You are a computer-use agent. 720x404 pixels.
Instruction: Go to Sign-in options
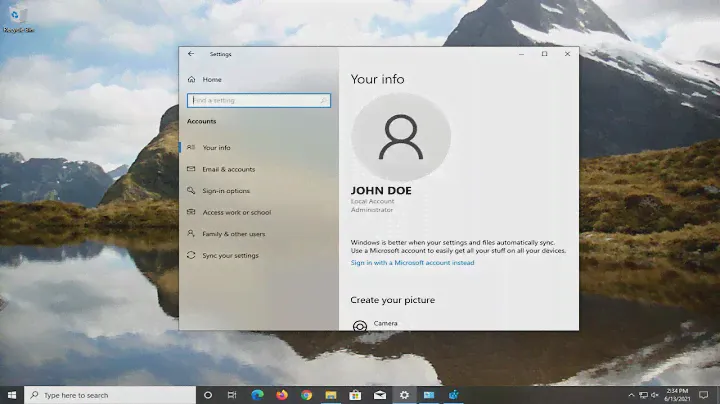click(226, 191)
